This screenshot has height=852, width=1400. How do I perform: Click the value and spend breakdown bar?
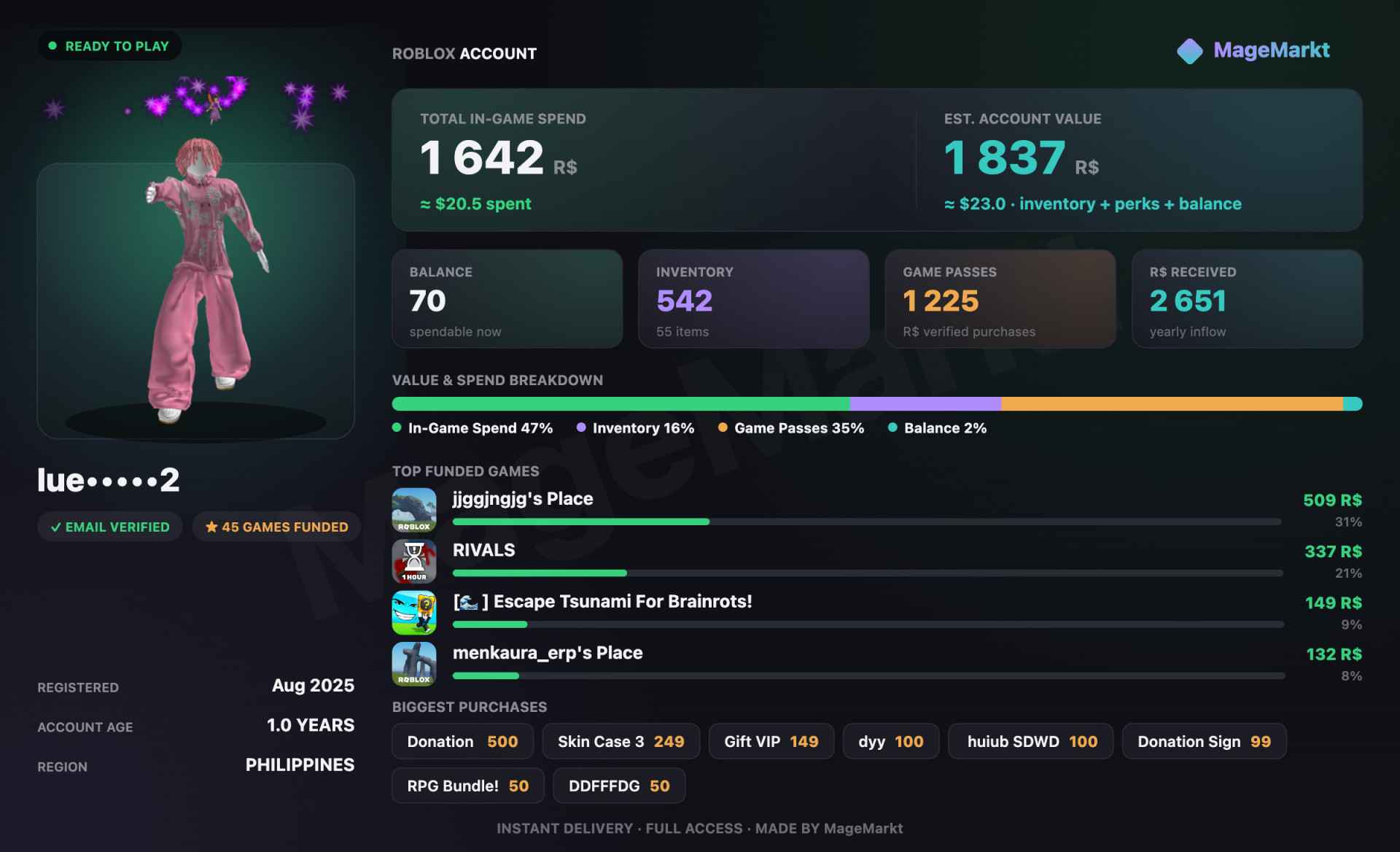877,404
